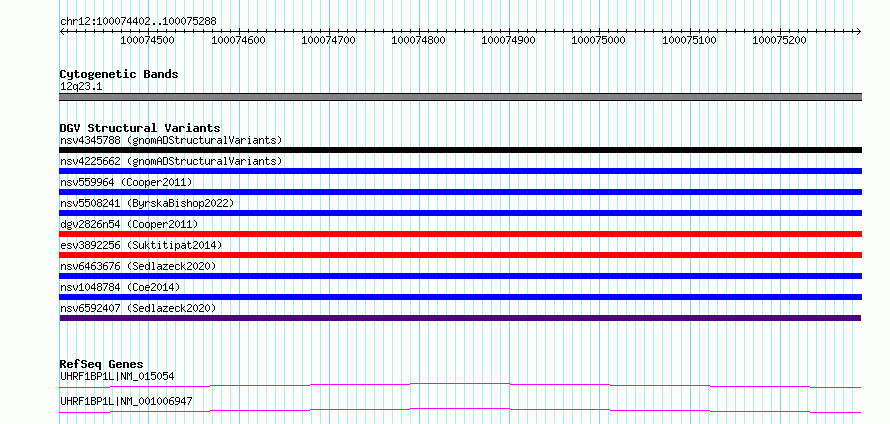Screen dimensions: 890x424
Task: Select the blue bar under nsv6463676
Action: tap(460, 276)
